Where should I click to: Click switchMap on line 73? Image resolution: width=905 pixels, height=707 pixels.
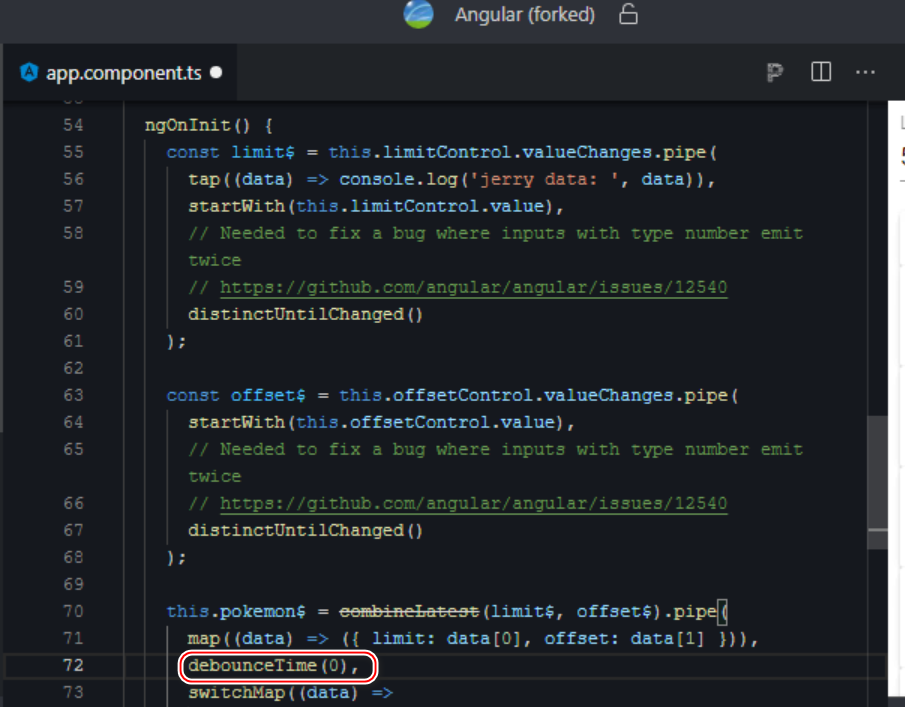tap(237, 693)
